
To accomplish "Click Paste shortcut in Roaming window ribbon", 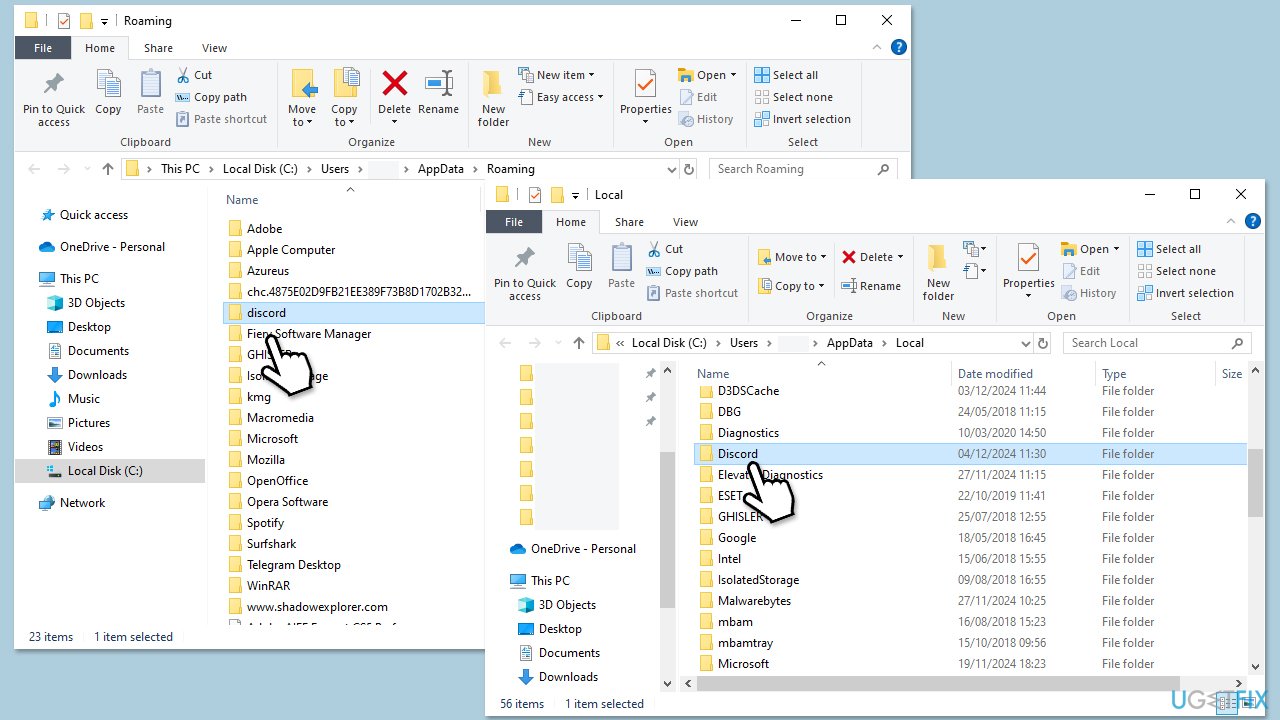I will pyautogui.click(x=222, y=119).
